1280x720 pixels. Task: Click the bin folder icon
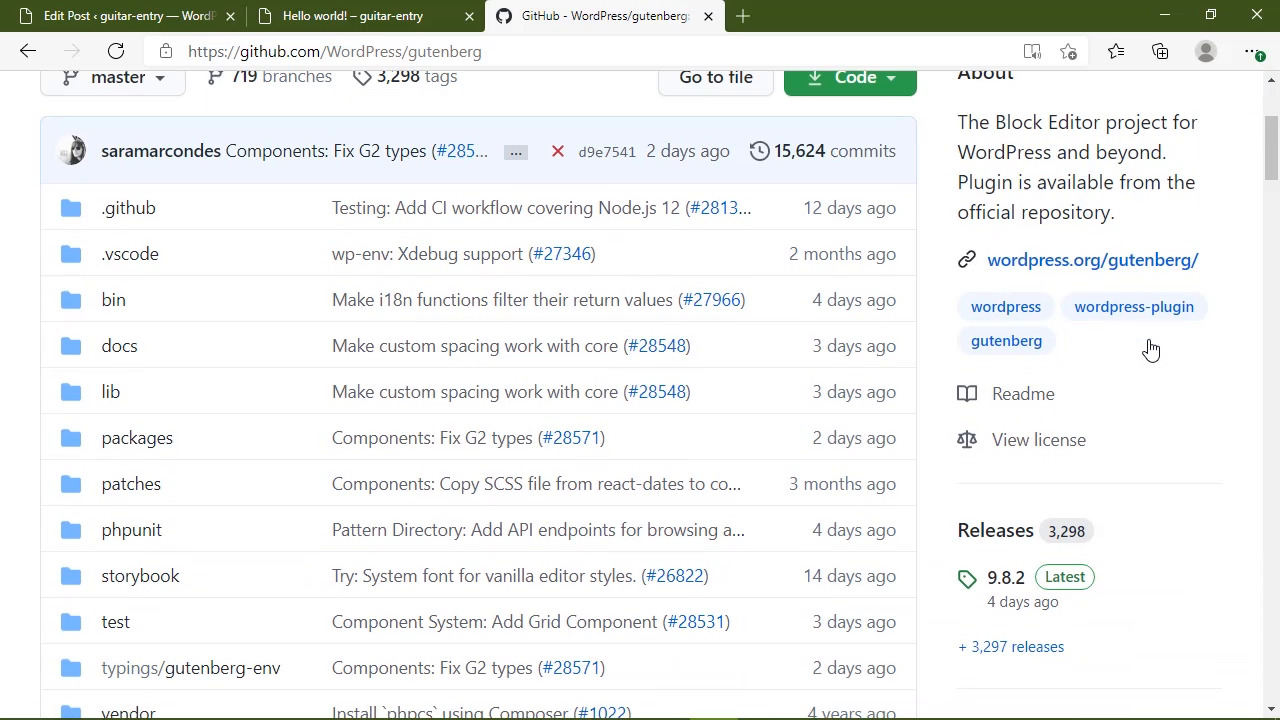point(70,300)
